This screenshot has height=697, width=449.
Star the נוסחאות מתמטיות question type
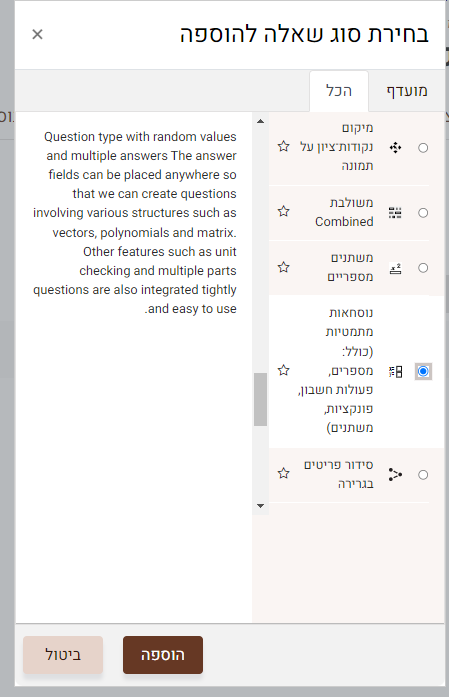pyautogui.click(x=284, y=370)
